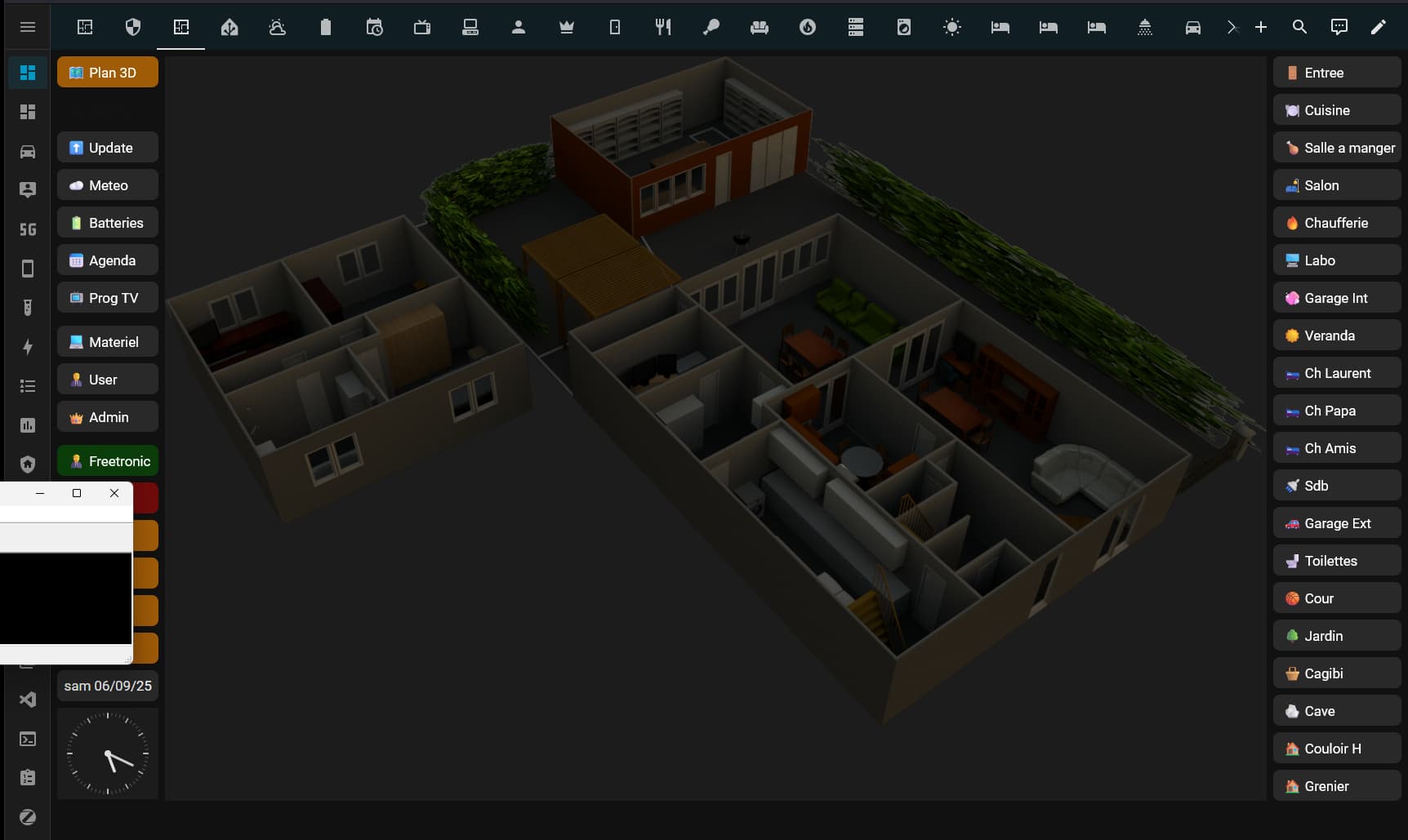This screenshot has height=840, width=1408.
Task: Select the Salle a manger room
Action: coord(1337,148)
